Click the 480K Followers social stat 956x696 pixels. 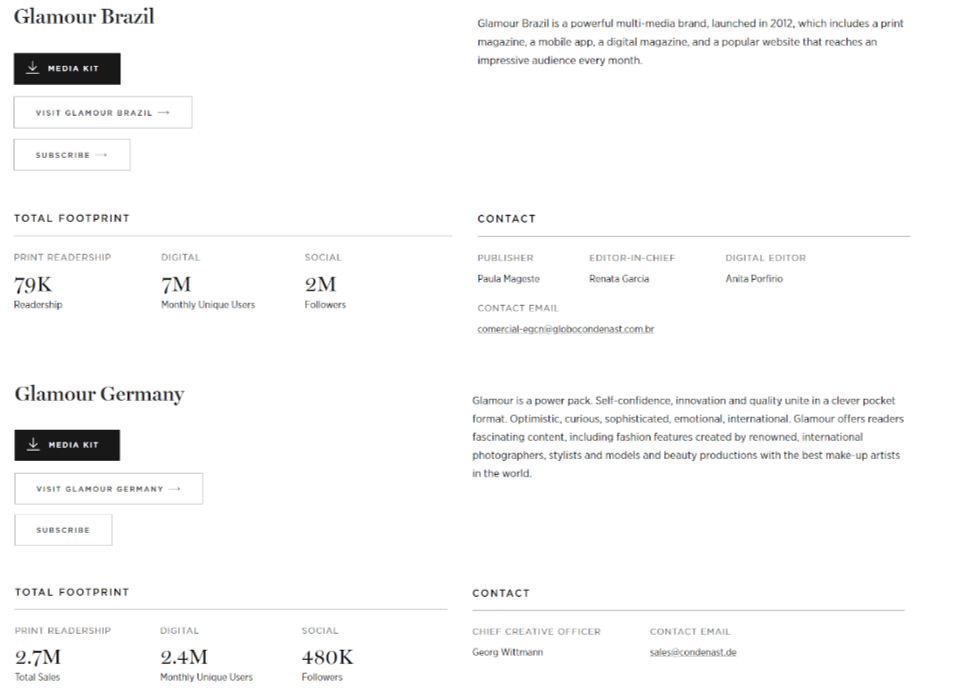[x=327, y=658]
